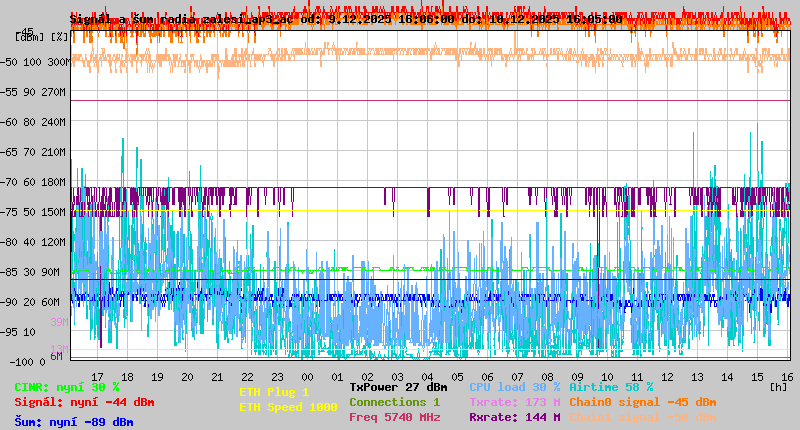The width and height of the screenshot is (800, 430).
Task: Click the ETH Speed 1000 legend label
Action: tap(288, 407)
